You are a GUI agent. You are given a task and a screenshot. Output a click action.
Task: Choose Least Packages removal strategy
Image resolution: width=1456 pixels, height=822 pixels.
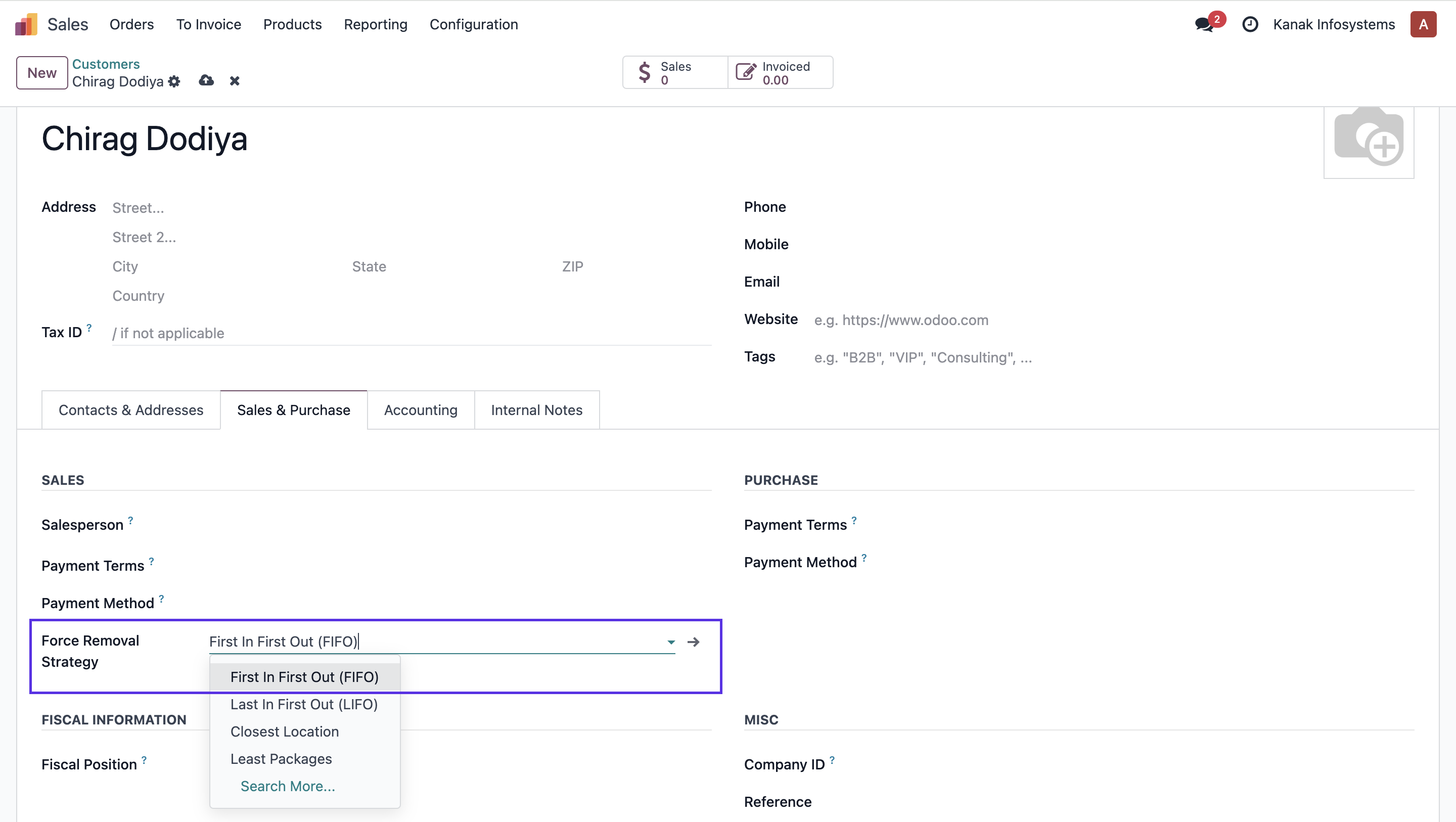pyautogui.click(x=305, y=759)
